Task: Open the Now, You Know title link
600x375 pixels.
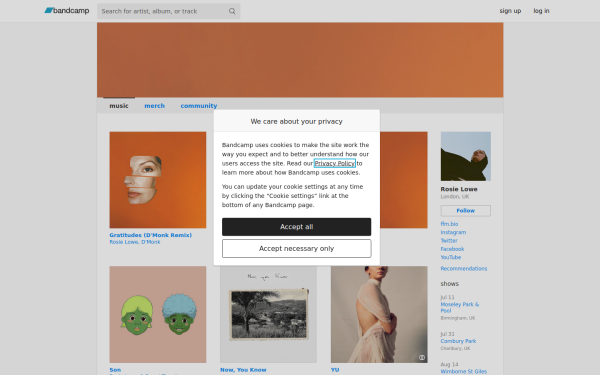Action: 243,370
